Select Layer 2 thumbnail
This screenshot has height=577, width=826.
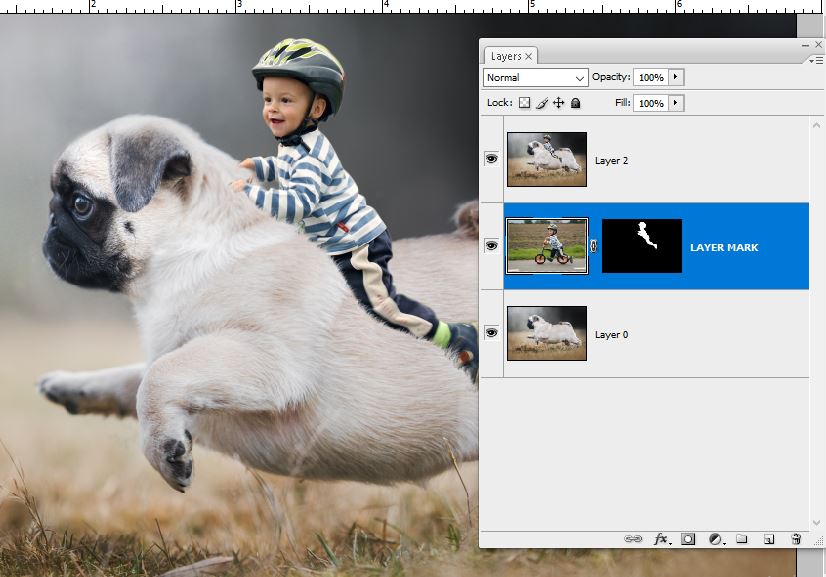tap(547, 159)
